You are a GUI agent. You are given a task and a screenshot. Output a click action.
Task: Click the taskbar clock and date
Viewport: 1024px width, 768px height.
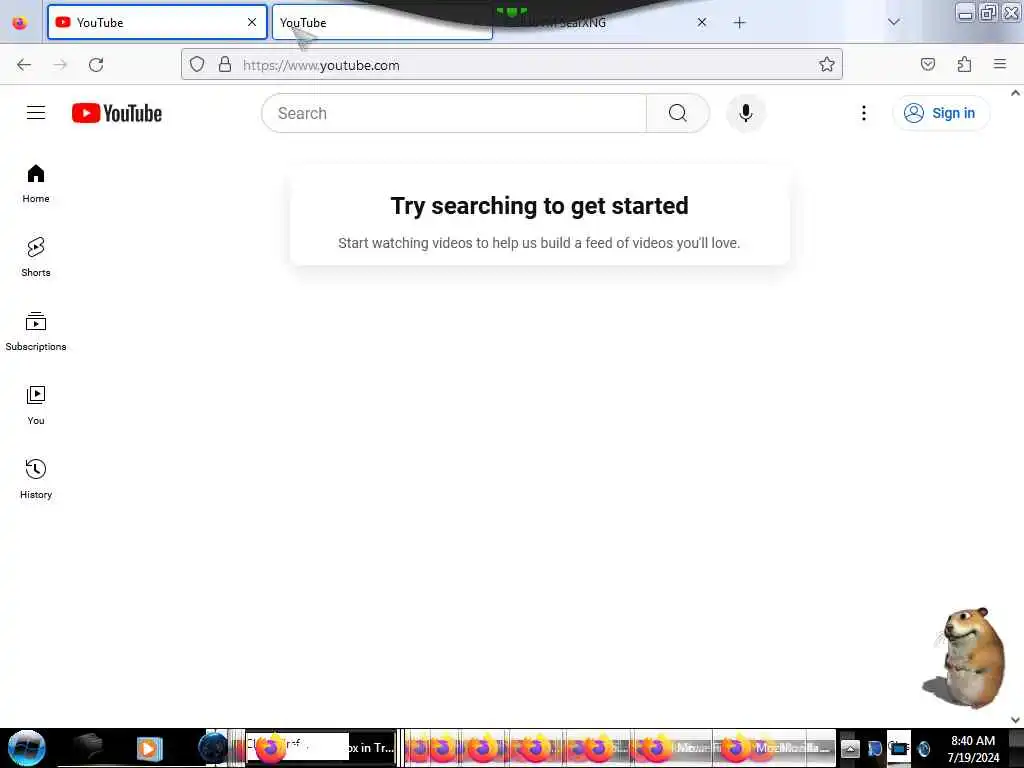point(973,749)
